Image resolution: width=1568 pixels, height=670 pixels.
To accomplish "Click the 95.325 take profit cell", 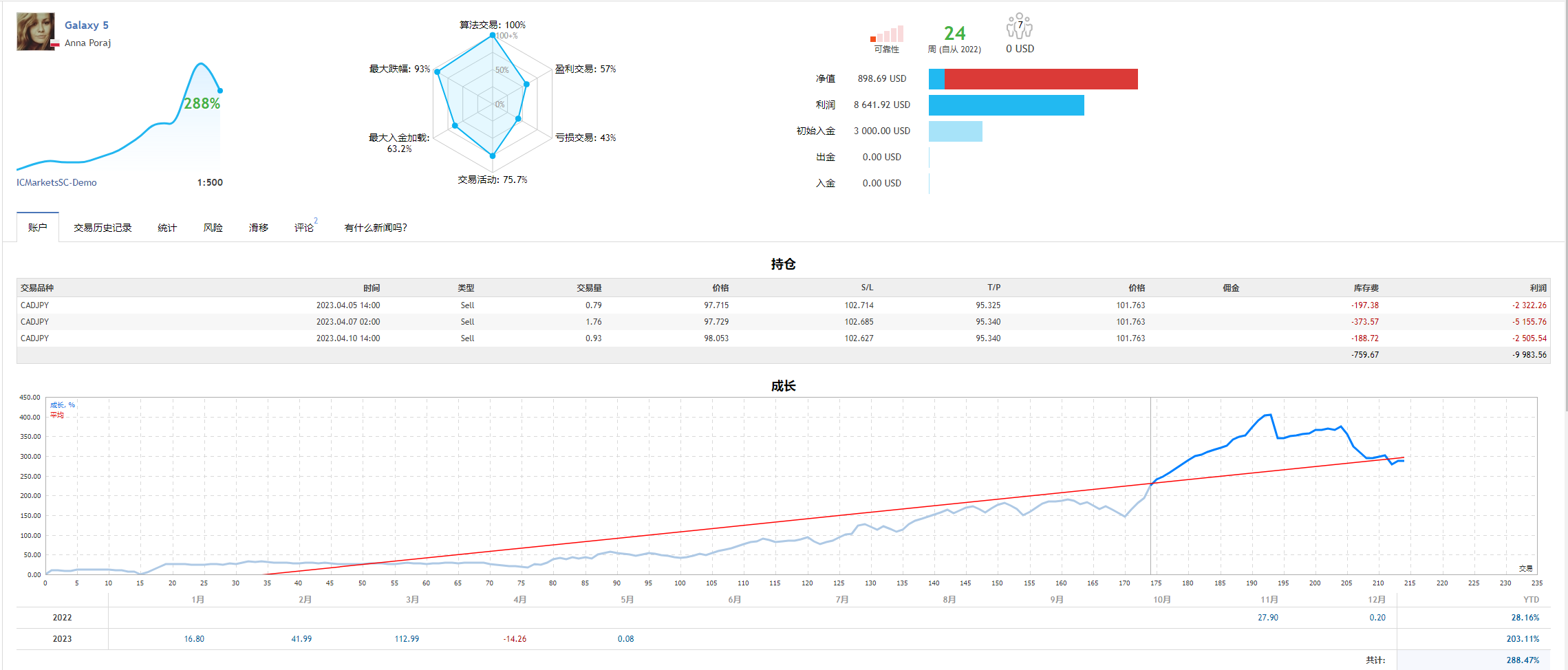I will [988, 305].
